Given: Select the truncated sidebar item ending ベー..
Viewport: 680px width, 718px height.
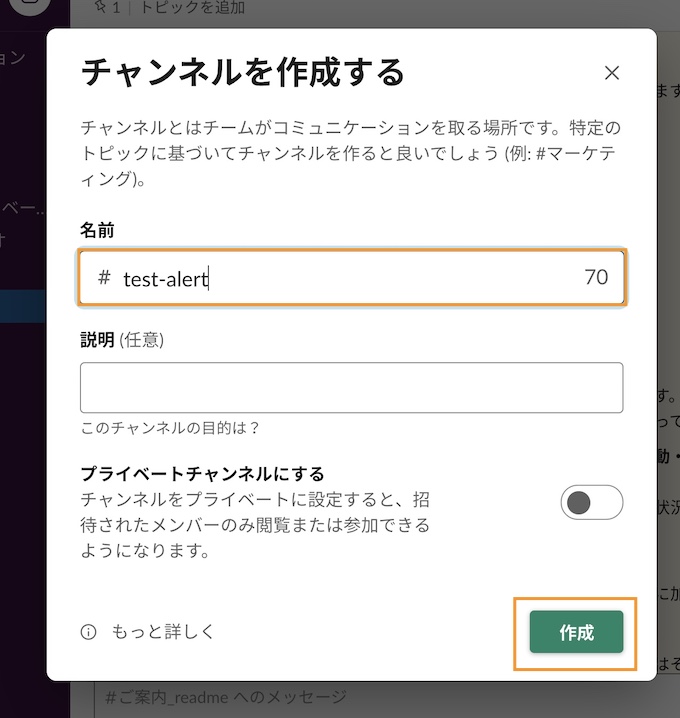Looking at the screenshot, I should pyautogui.click(x=22, y=210).
